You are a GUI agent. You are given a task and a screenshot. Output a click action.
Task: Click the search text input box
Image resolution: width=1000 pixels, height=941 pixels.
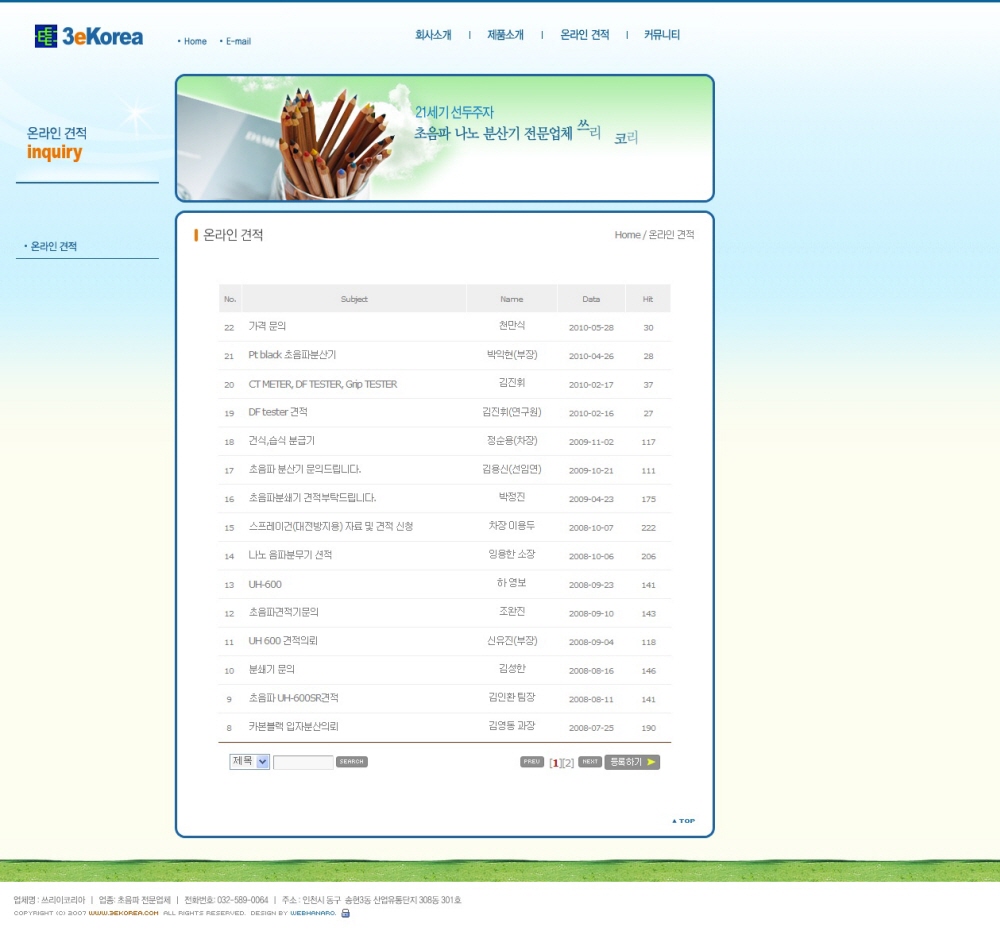(x=303, y=763)
